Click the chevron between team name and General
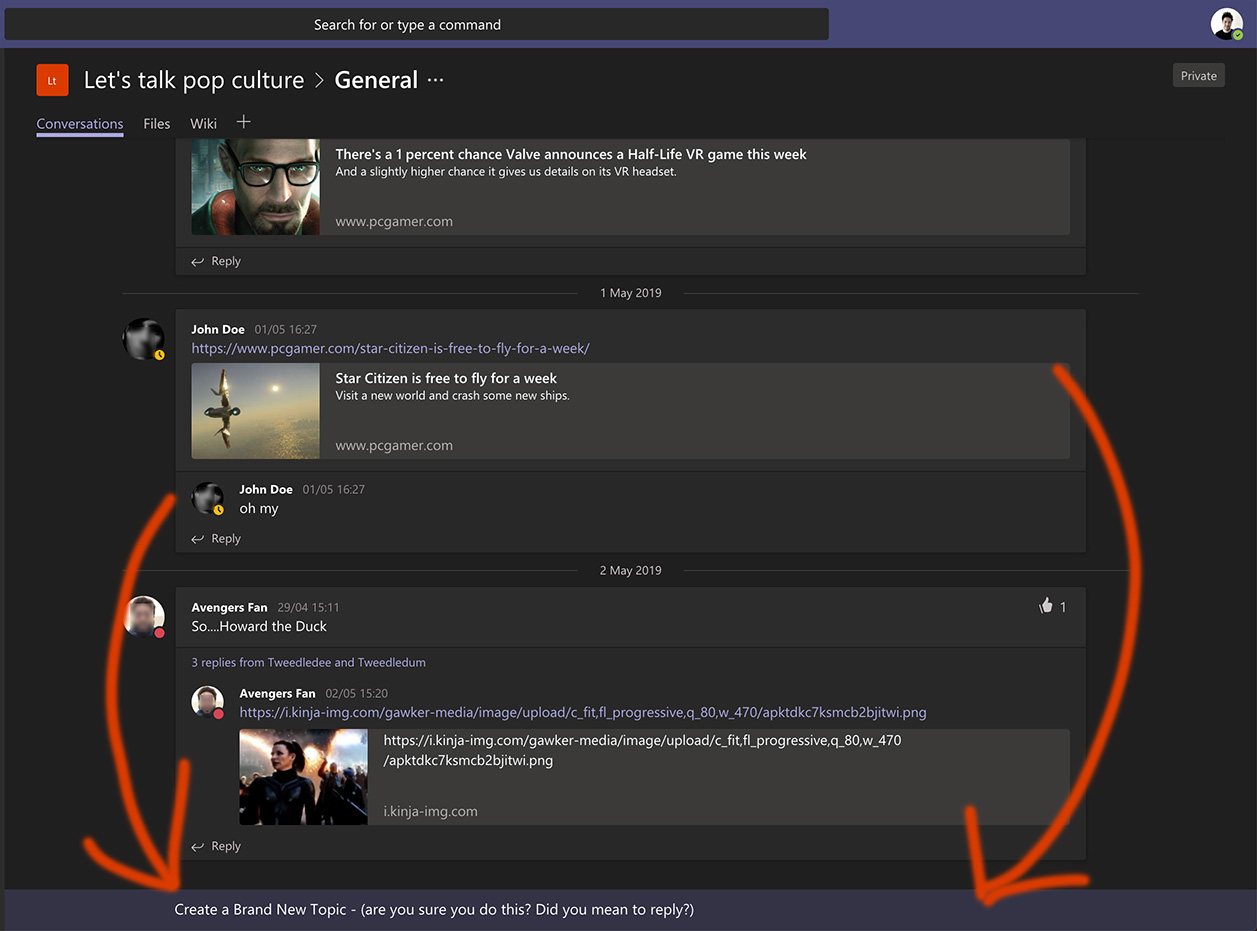Image resolution: width=1257 pixels, height=931 pixels. point(319,79)
